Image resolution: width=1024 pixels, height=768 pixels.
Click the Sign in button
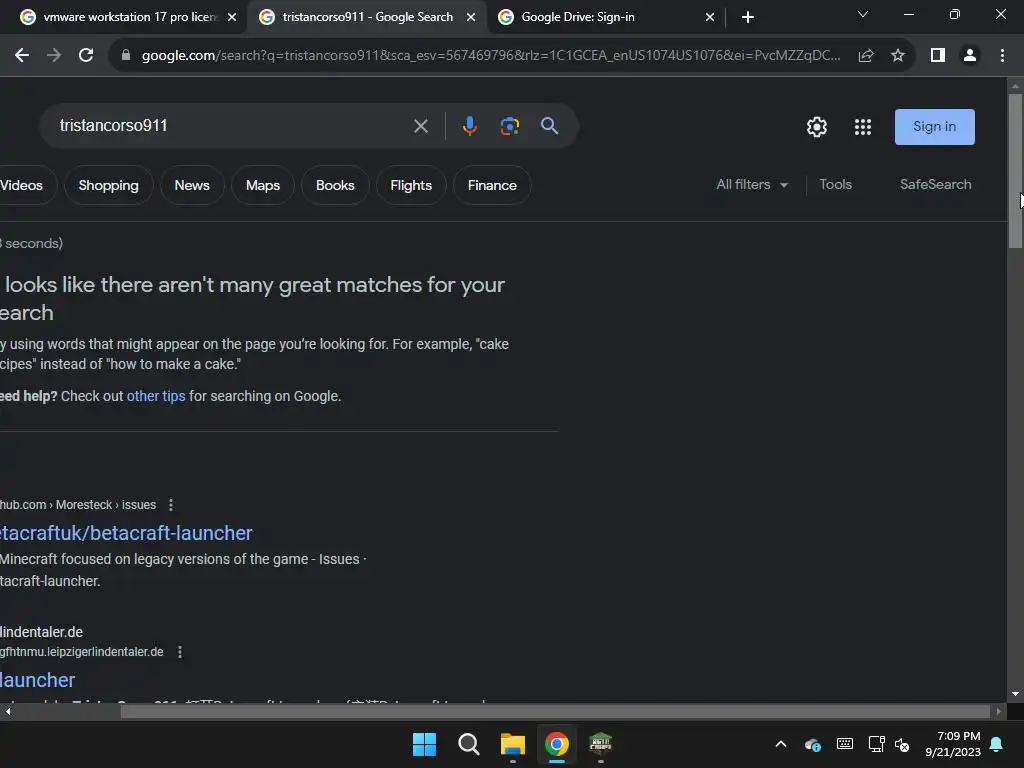[935, 127]
